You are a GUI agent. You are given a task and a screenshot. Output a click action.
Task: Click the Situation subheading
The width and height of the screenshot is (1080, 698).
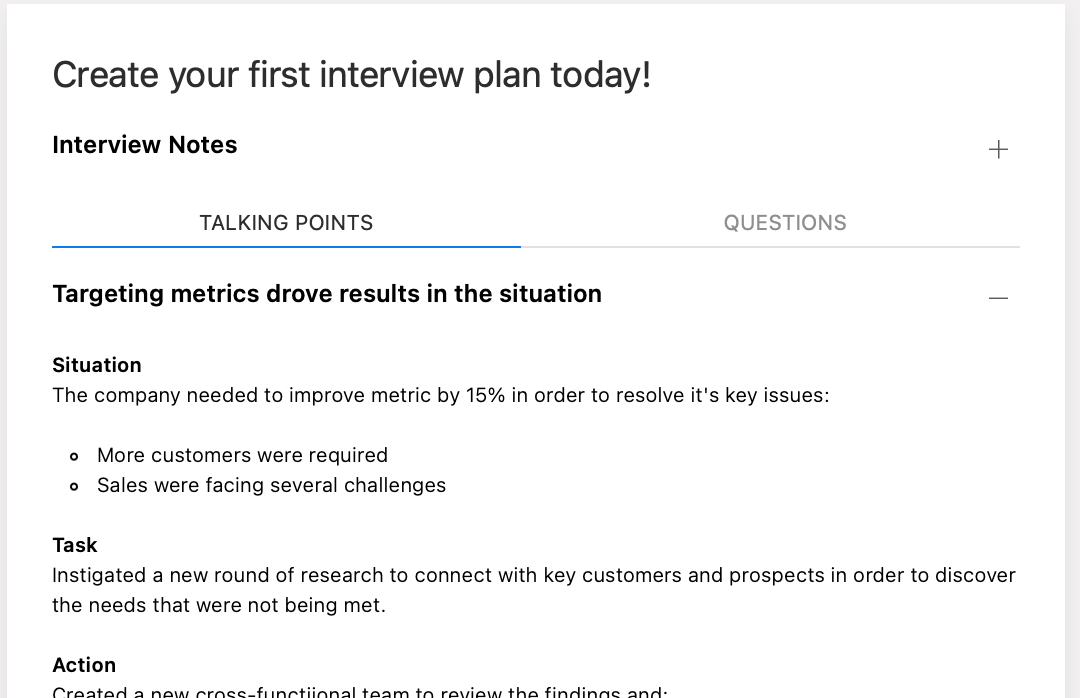(97, 365)
